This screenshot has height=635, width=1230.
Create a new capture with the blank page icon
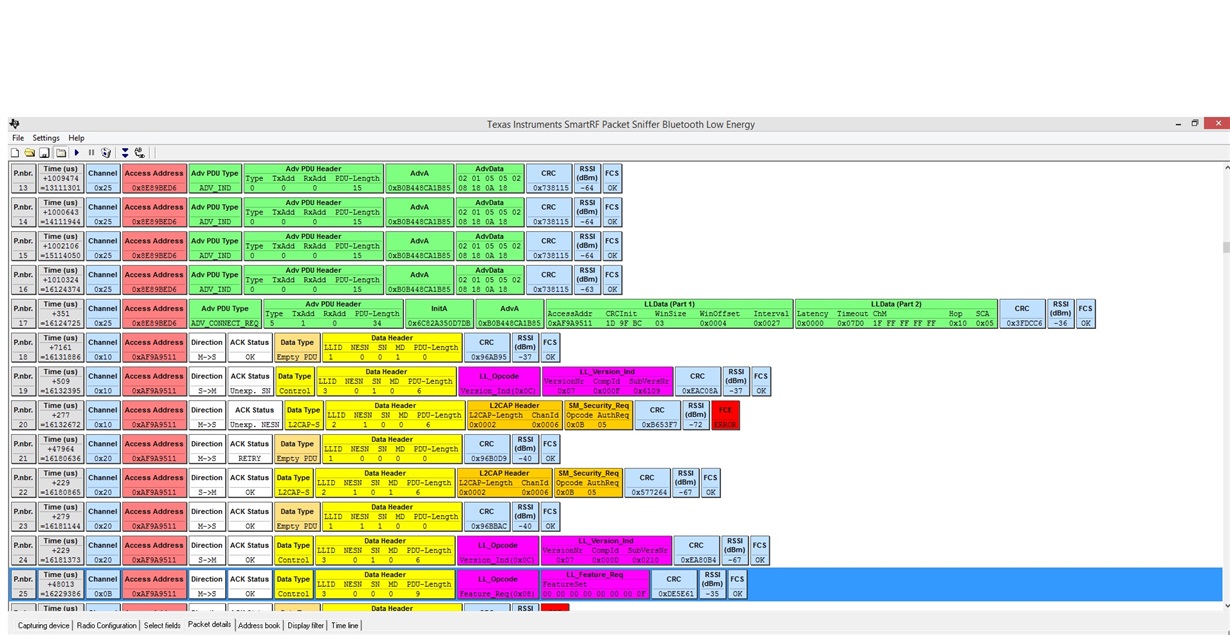coord(15,153)
